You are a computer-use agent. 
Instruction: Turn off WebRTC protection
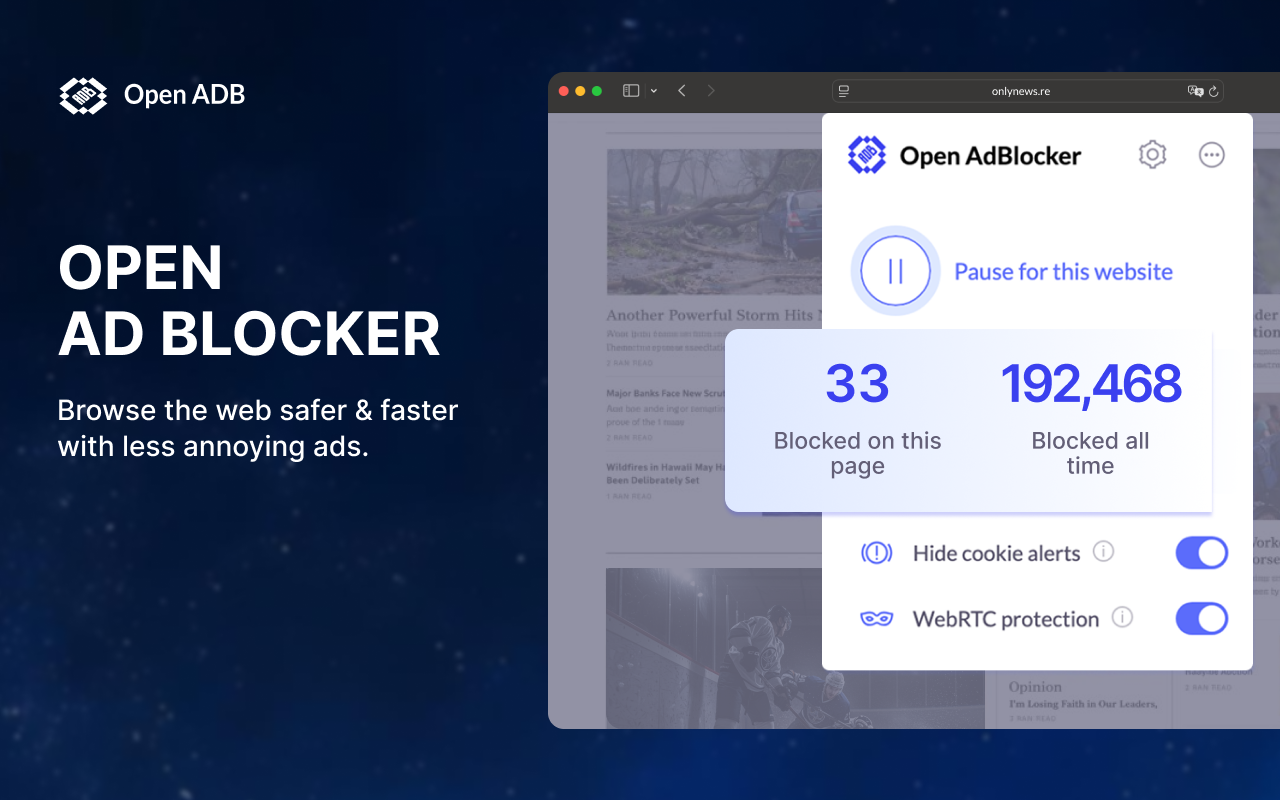[1201, 618]
